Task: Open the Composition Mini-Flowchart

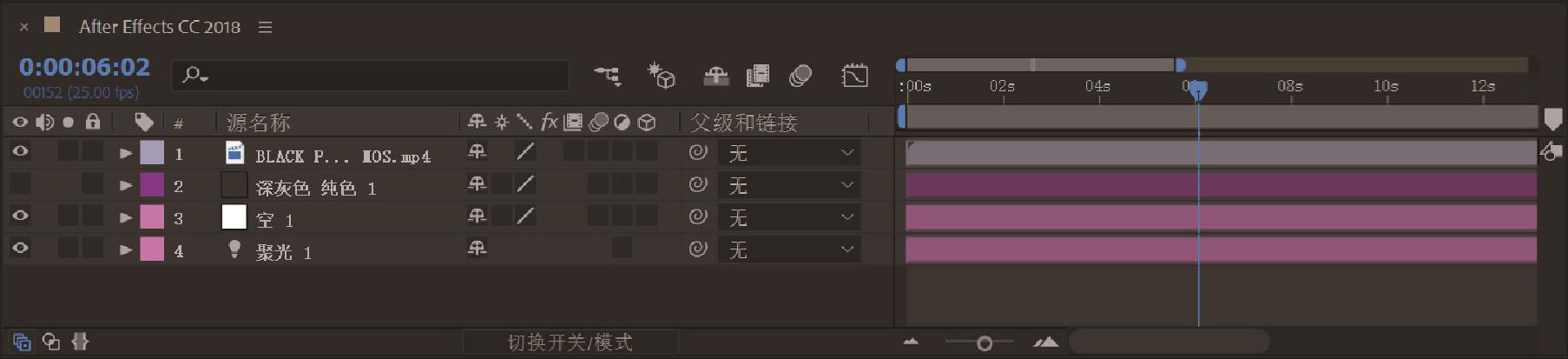Action: point(607,76)
